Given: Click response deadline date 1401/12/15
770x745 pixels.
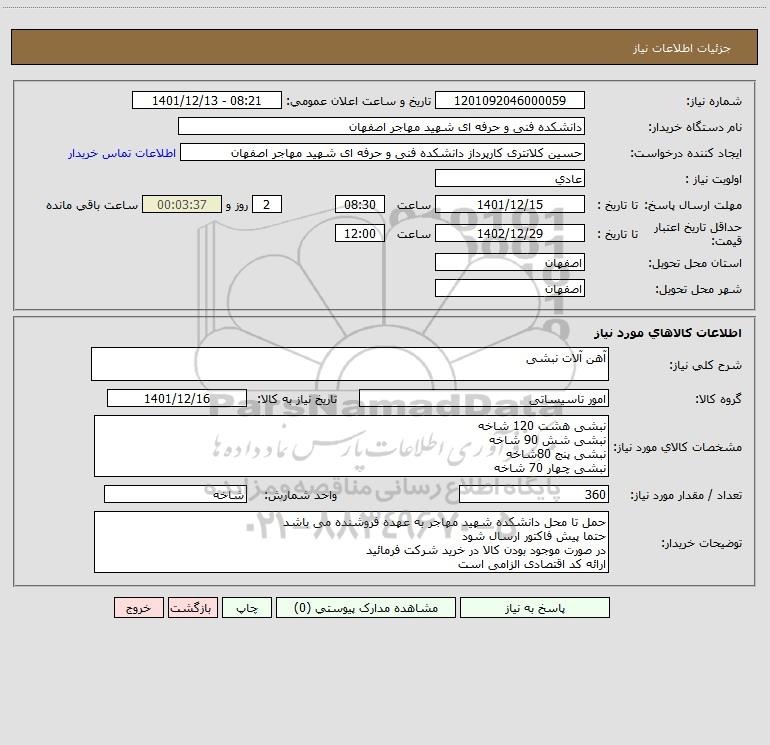Looking at the screenshot, I should point(510,204).
